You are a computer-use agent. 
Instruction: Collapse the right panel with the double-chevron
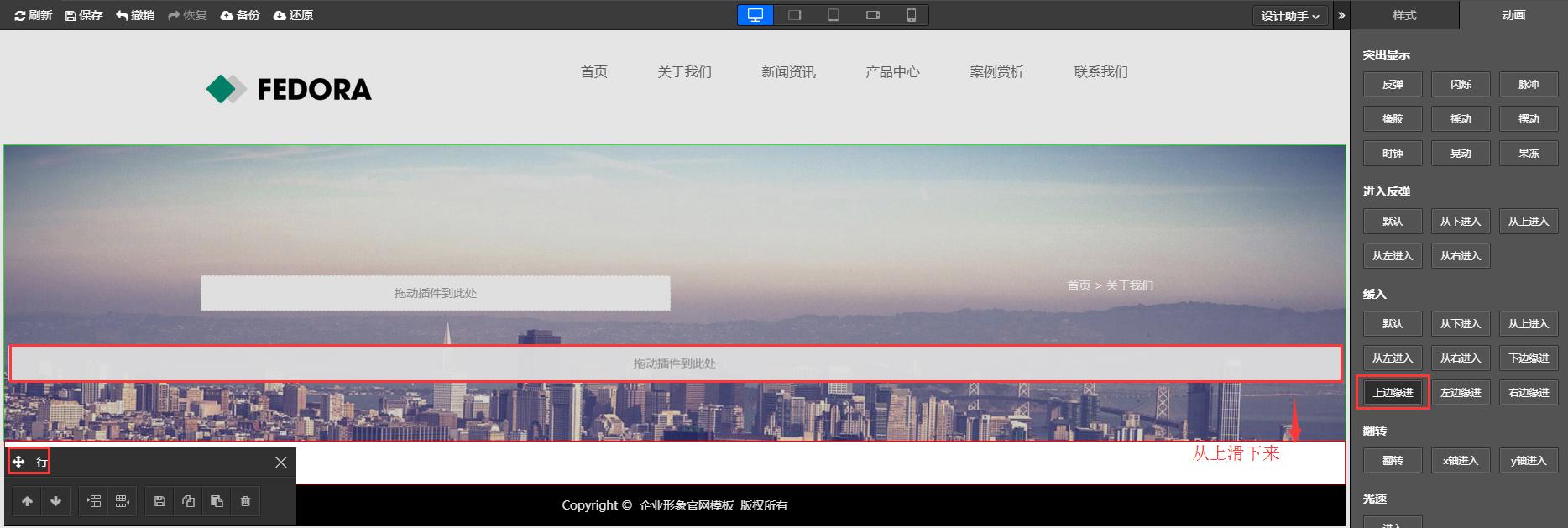(1341, 15)
